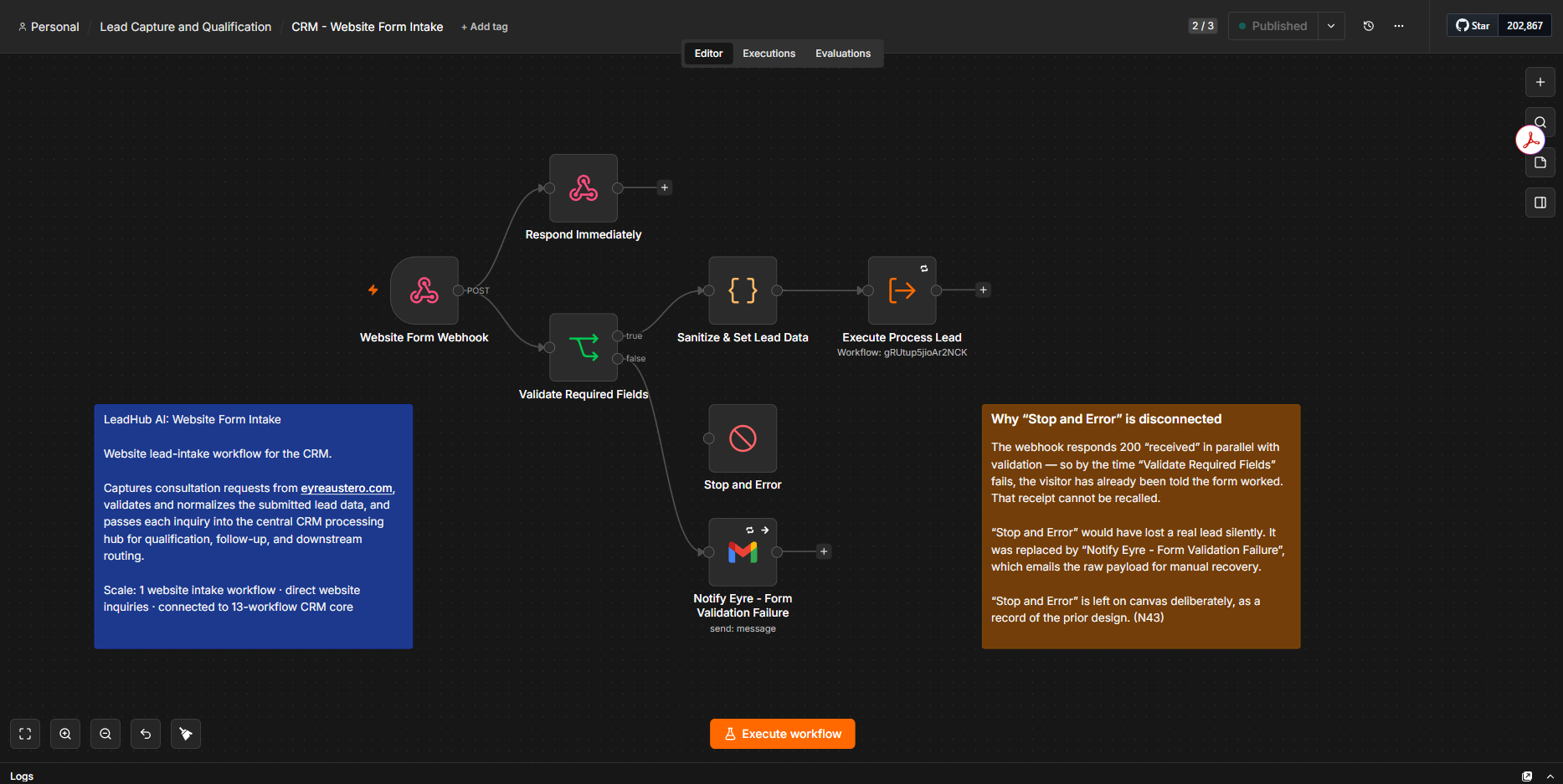
Task: Click the zoom in magnifier icon
Action: point(65,734)
